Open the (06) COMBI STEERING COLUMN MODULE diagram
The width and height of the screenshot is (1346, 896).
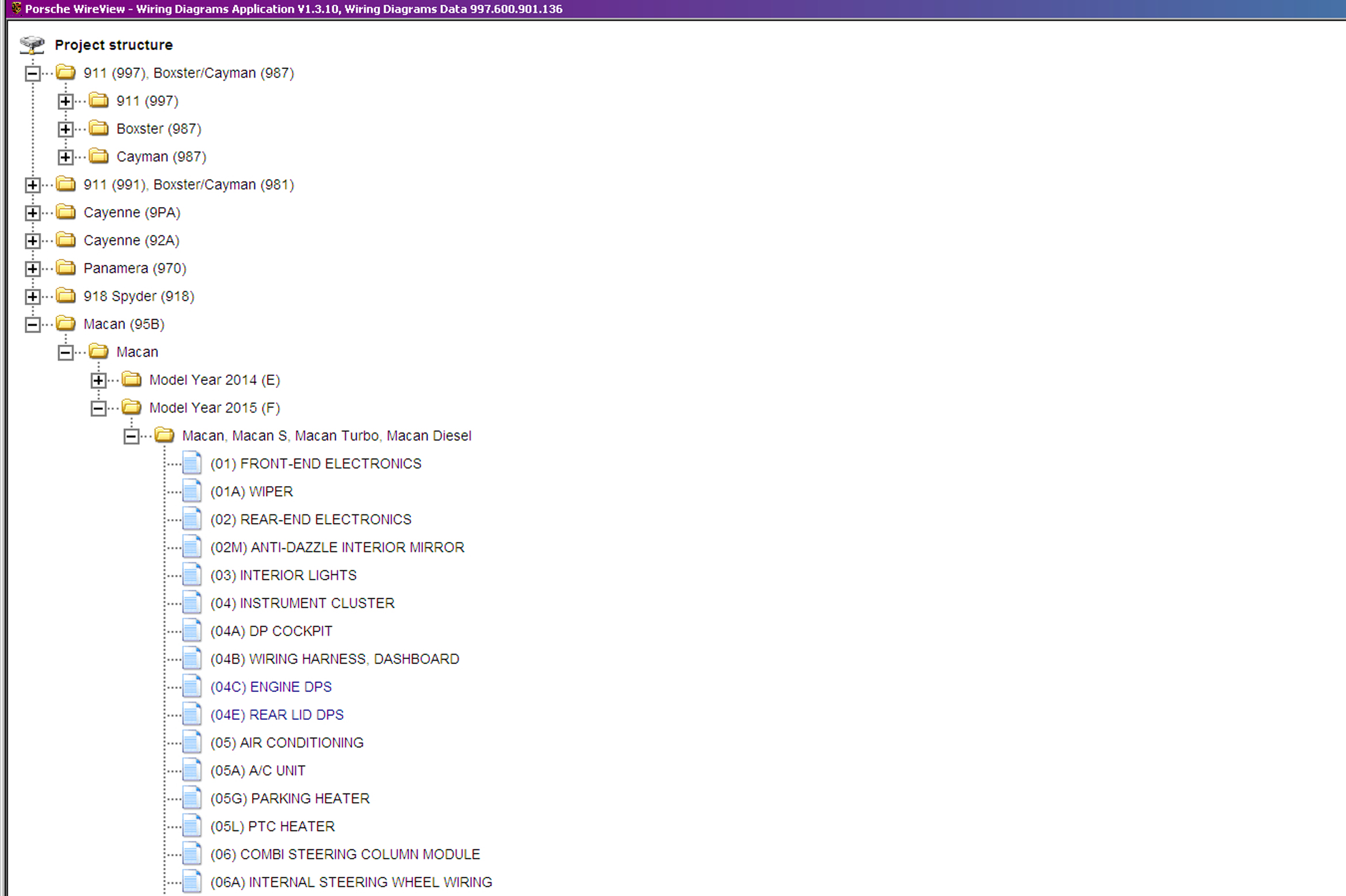pos(345,854)
